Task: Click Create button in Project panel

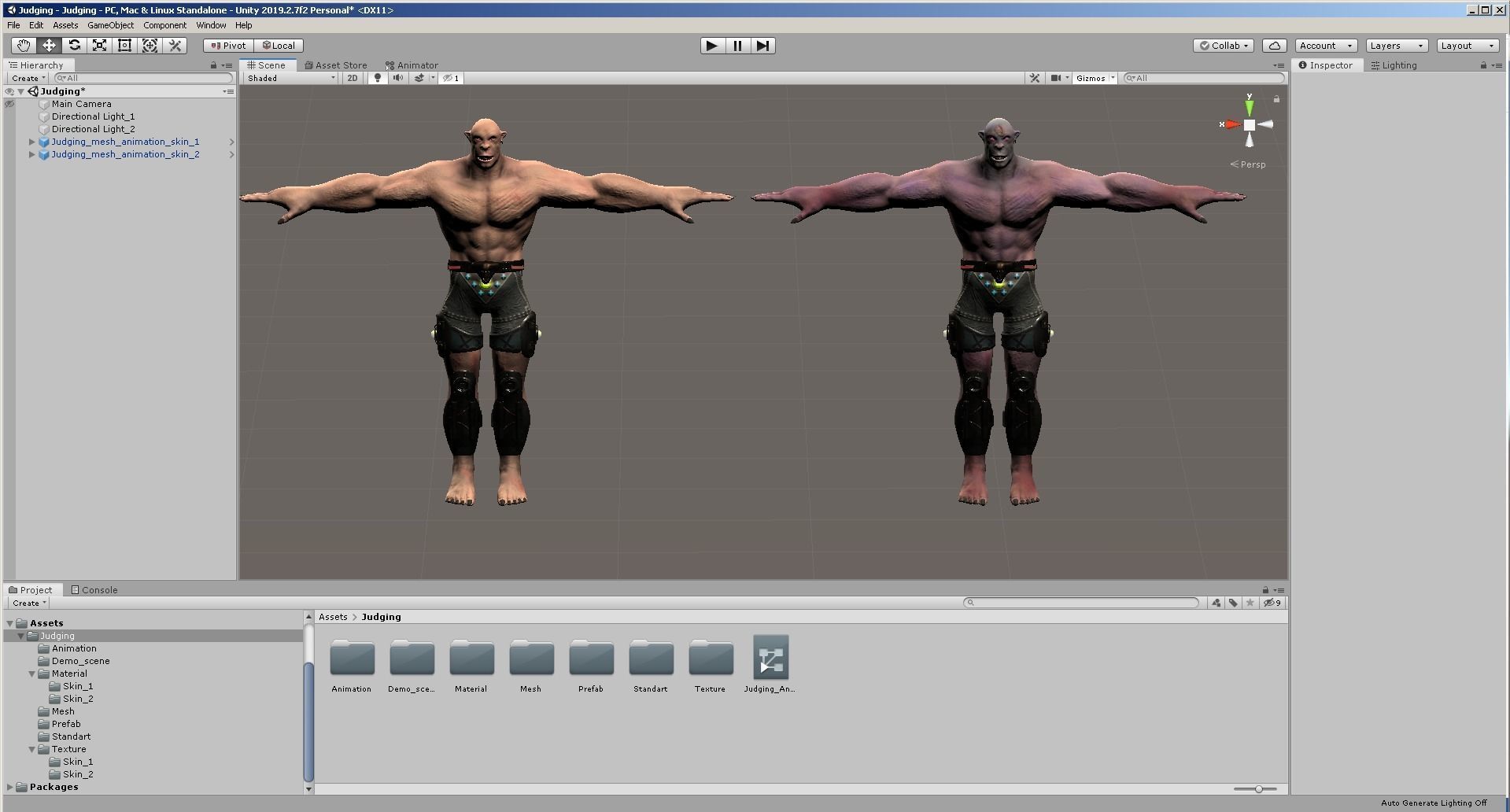Action: tap(29, 603)
